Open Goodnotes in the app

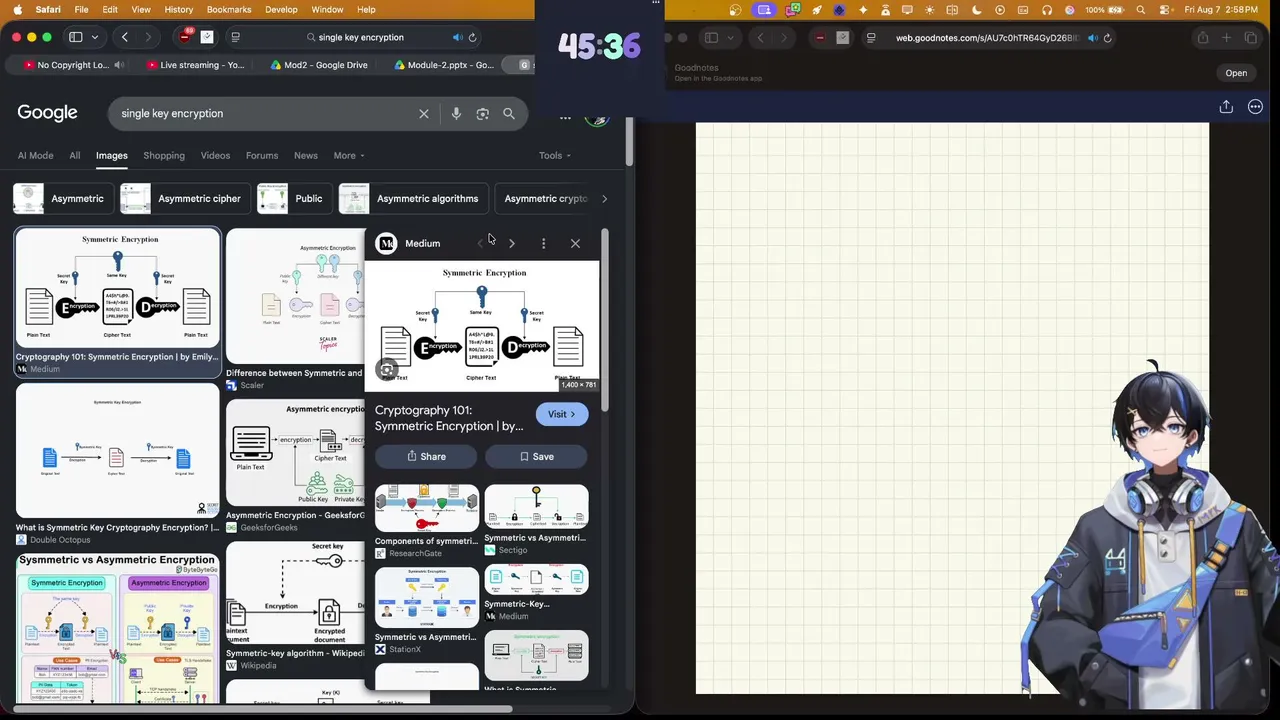(x=1236, y=73)
